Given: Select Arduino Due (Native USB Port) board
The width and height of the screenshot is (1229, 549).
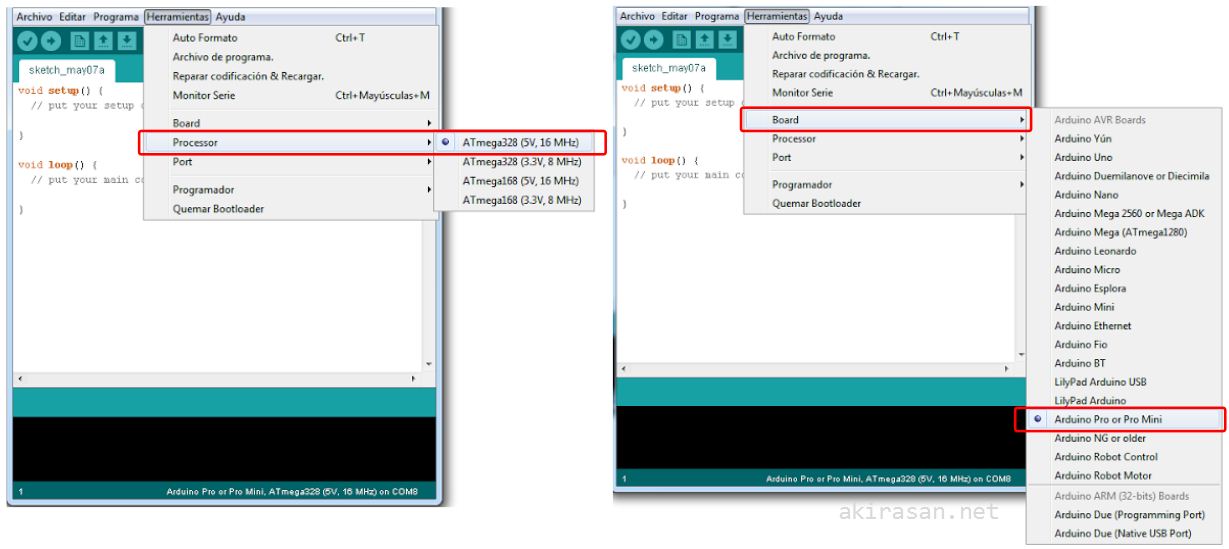Looking at the screenshot, I should pyautogui.click(x=1124, y=534).
